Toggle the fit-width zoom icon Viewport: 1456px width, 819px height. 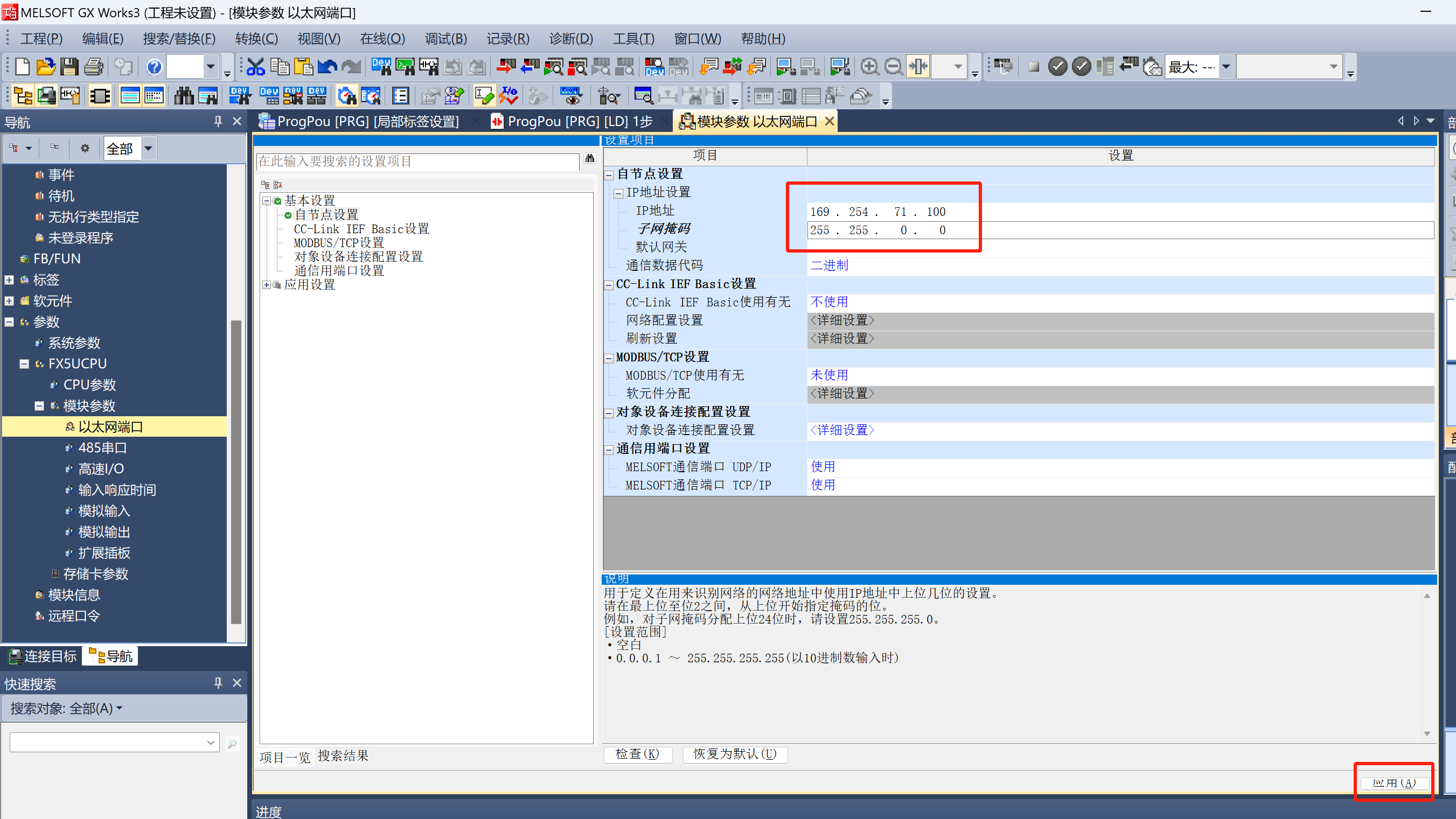pyautogui.click(x=918, y=67)
